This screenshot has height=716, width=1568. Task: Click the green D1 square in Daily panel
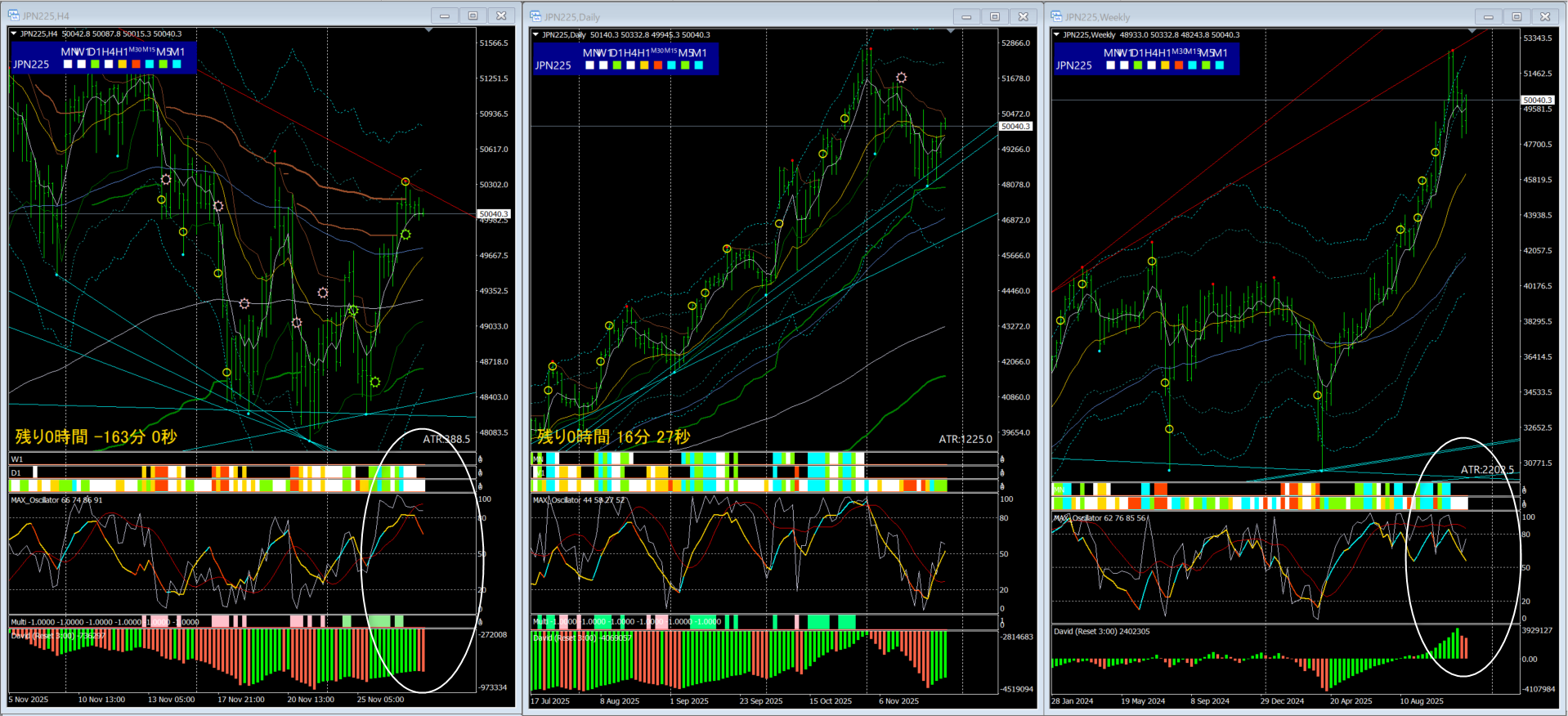pyautogui.click(x=616, y=65)
